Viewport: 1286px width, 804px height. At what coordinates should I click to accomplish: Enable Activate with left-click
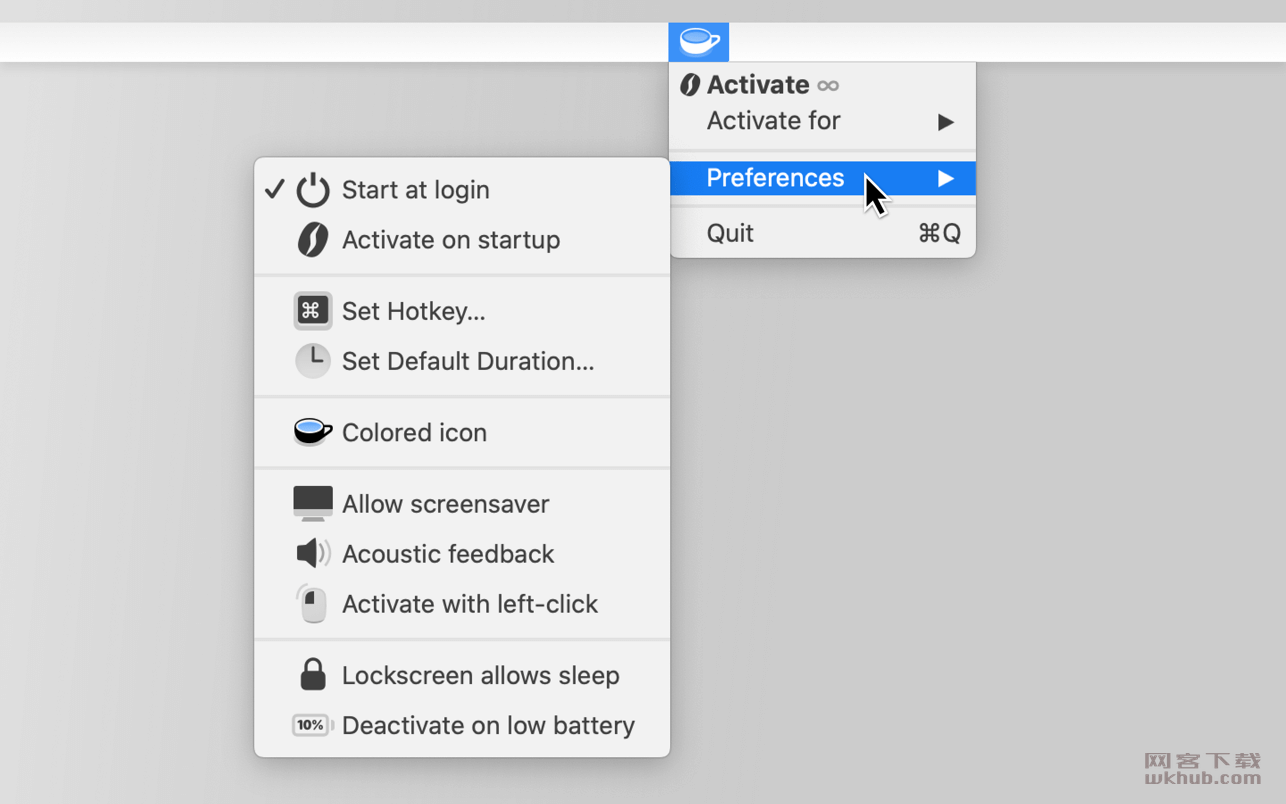(x=462, y=604)
